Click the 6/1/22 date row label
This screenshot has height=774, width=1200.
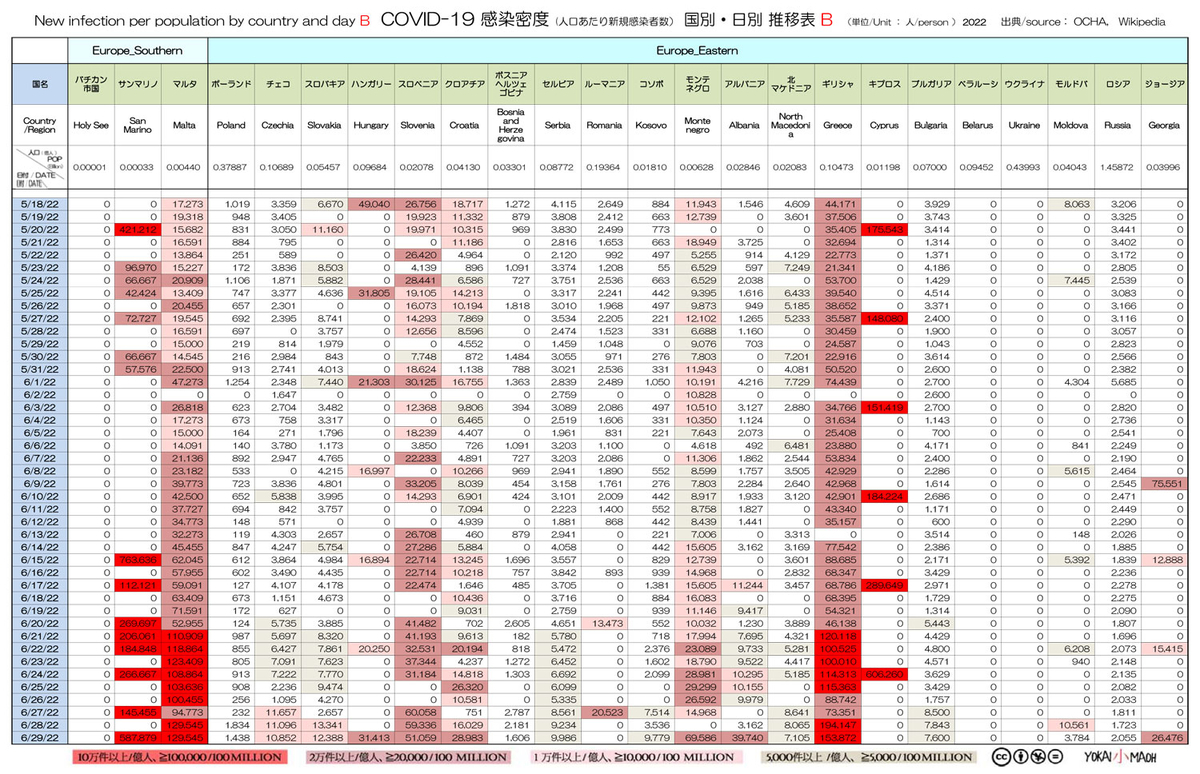coord(40,381)
